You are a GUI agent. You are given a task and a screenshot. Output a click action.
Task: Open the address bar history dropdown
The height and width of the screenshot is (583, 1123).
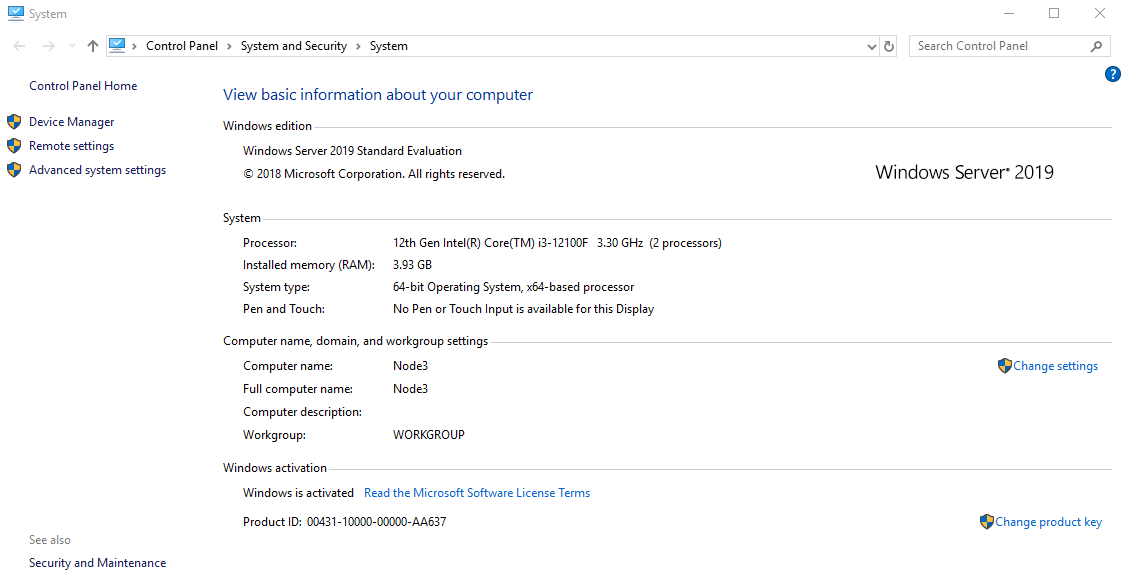pos(871,46)
